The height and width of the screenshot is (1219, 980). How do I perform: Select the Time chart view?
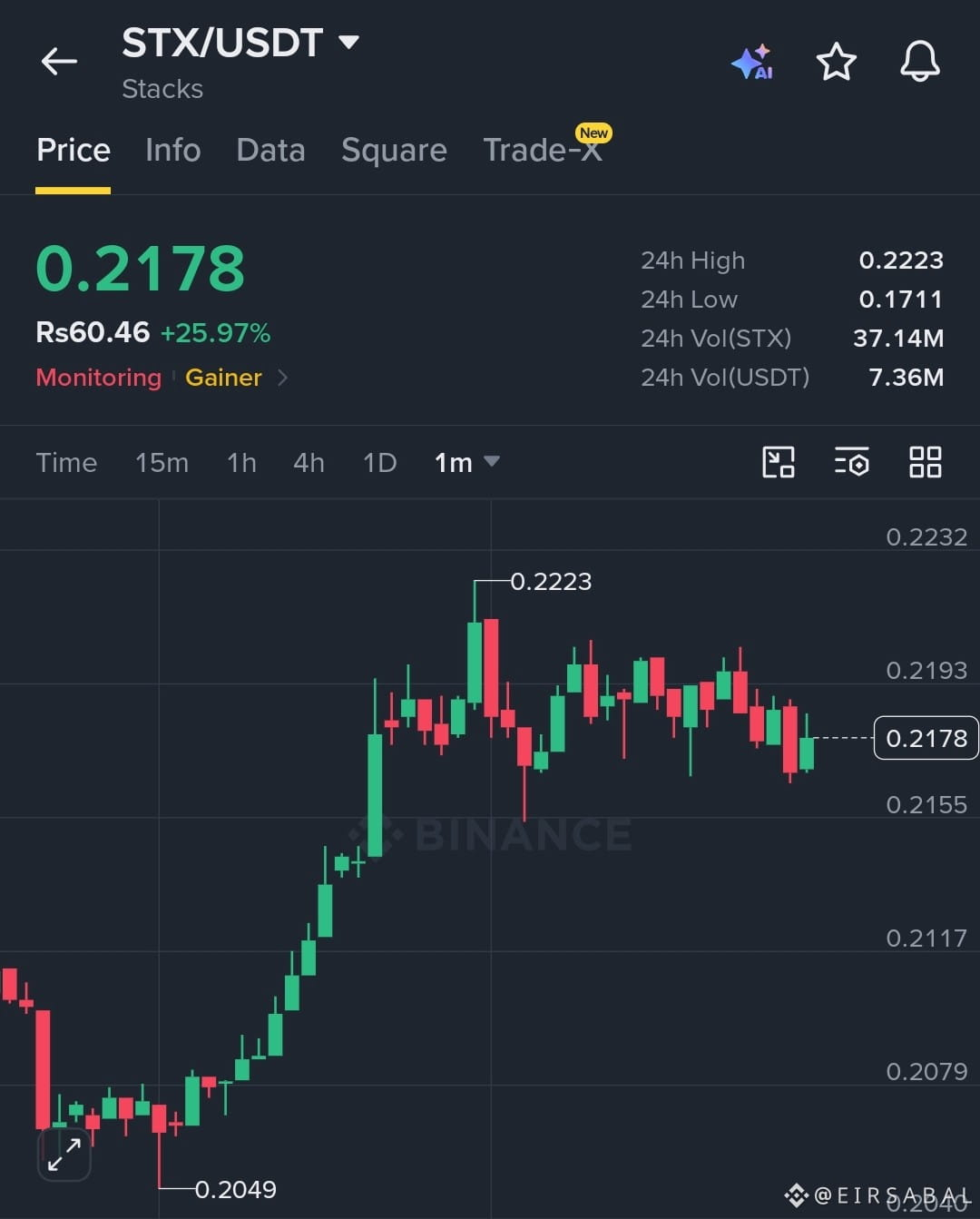[x=66, y=463]
